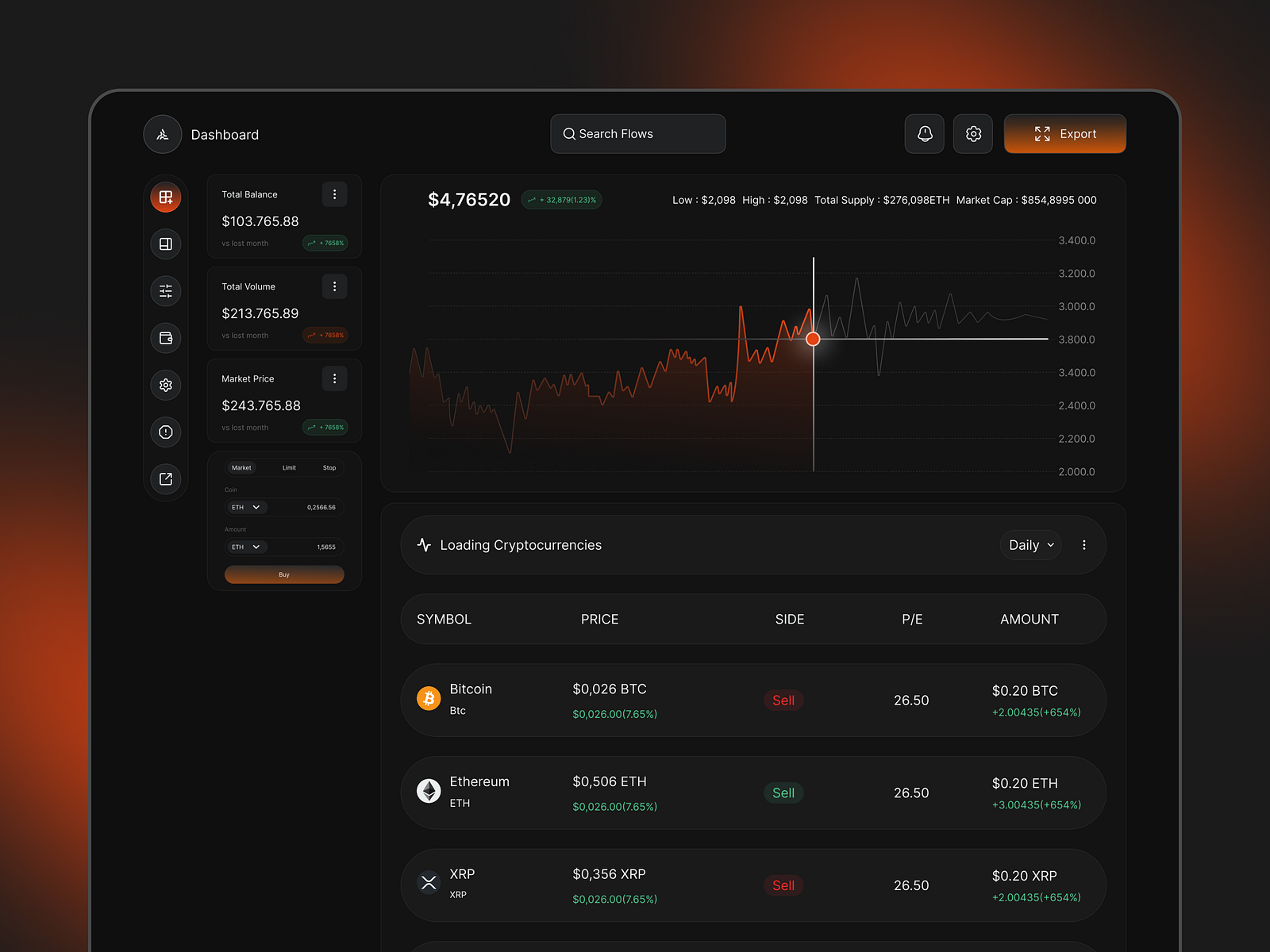Click the $213.765.89 volume value
This screenshot has height=952, width=1270.
click(x=260, y=313)
